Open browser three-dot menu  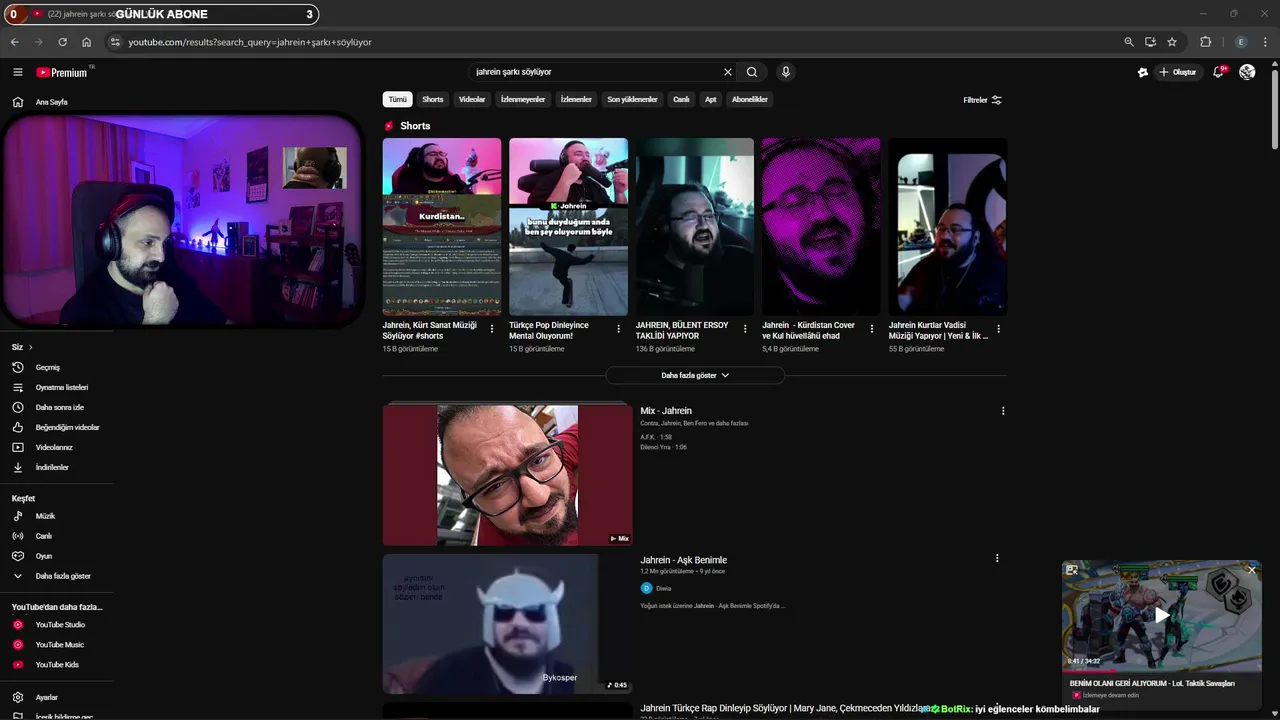[x=1267, y=42]
